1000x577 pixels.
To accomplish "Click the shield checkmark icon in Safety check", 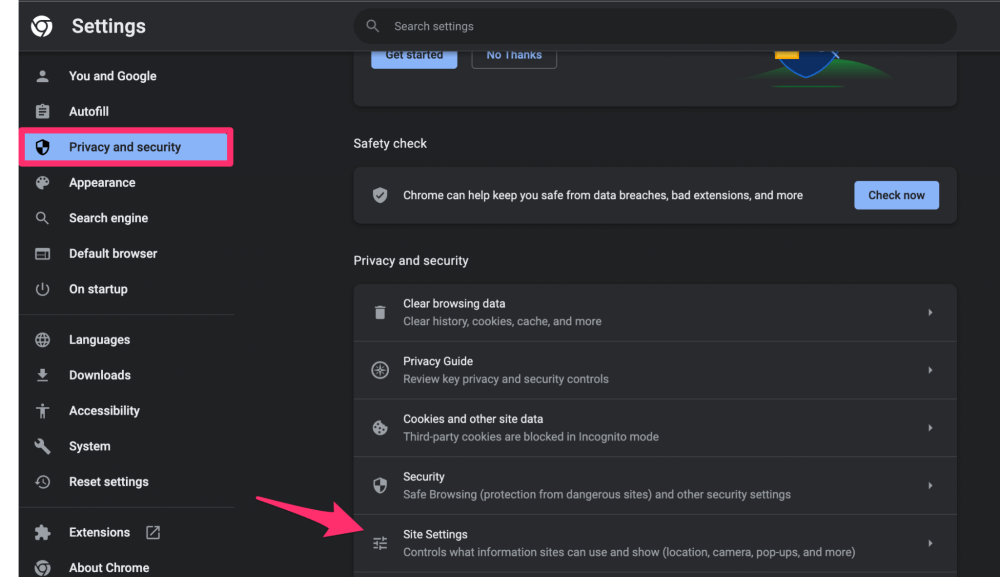I will tap(380, 195).
